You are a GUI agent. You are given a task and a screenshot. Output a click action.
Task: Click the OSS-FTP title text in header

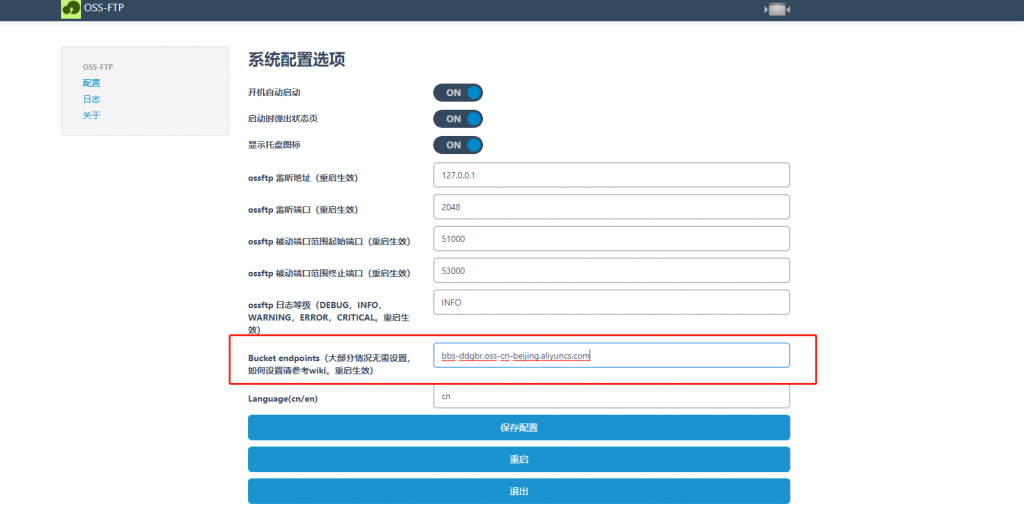tap(104, 8)
